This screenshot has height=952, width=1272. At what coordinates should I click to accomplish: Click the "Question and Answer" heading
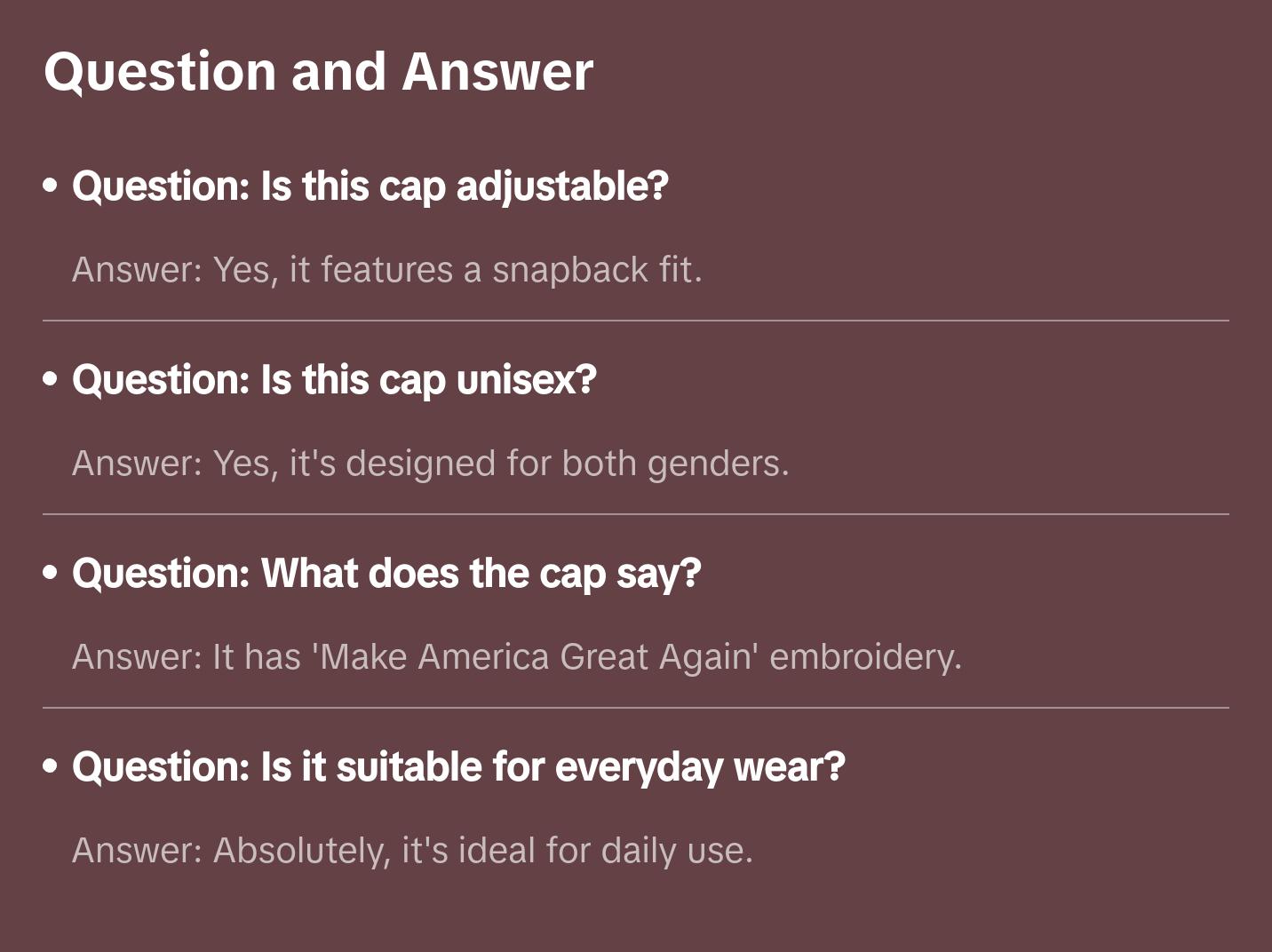pos(318,71)
